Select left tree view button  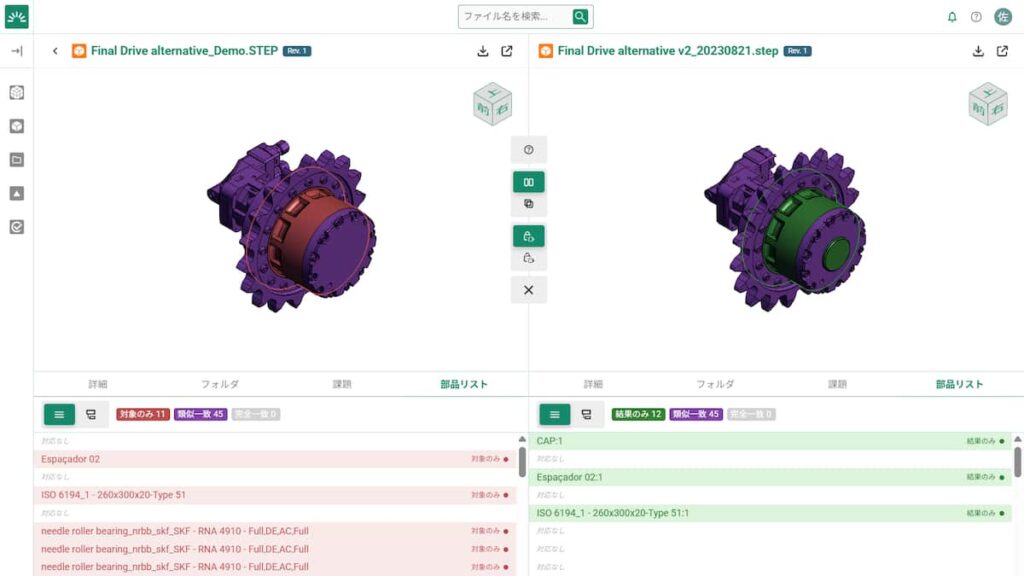(x=91, y=414)
